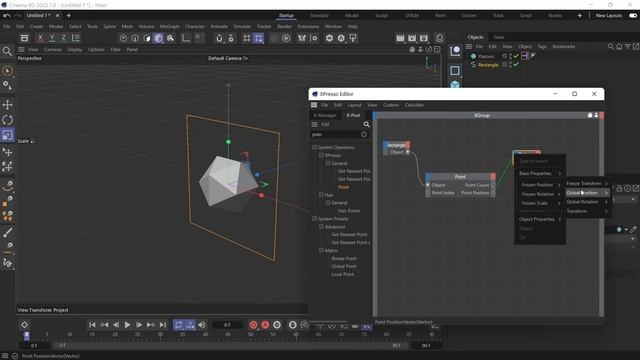640x360 pixels.
Task: Step to the next frame
Action: click(x=139, y=325)
